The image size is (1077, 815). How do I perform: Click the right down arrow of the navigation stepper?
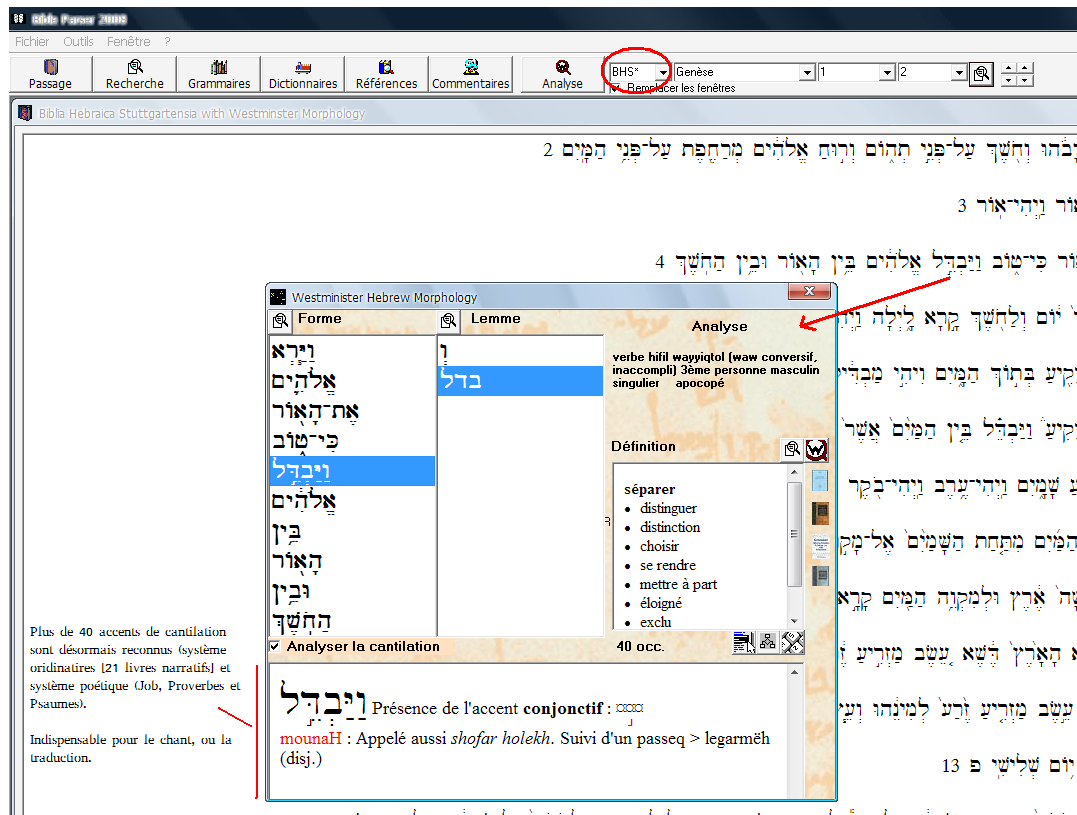point(1024,80)
